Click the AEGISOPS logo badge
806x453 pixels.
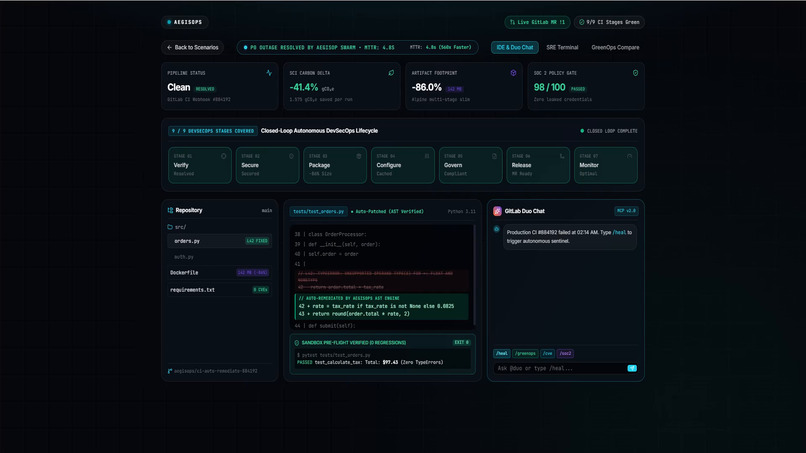click(185, 22)
